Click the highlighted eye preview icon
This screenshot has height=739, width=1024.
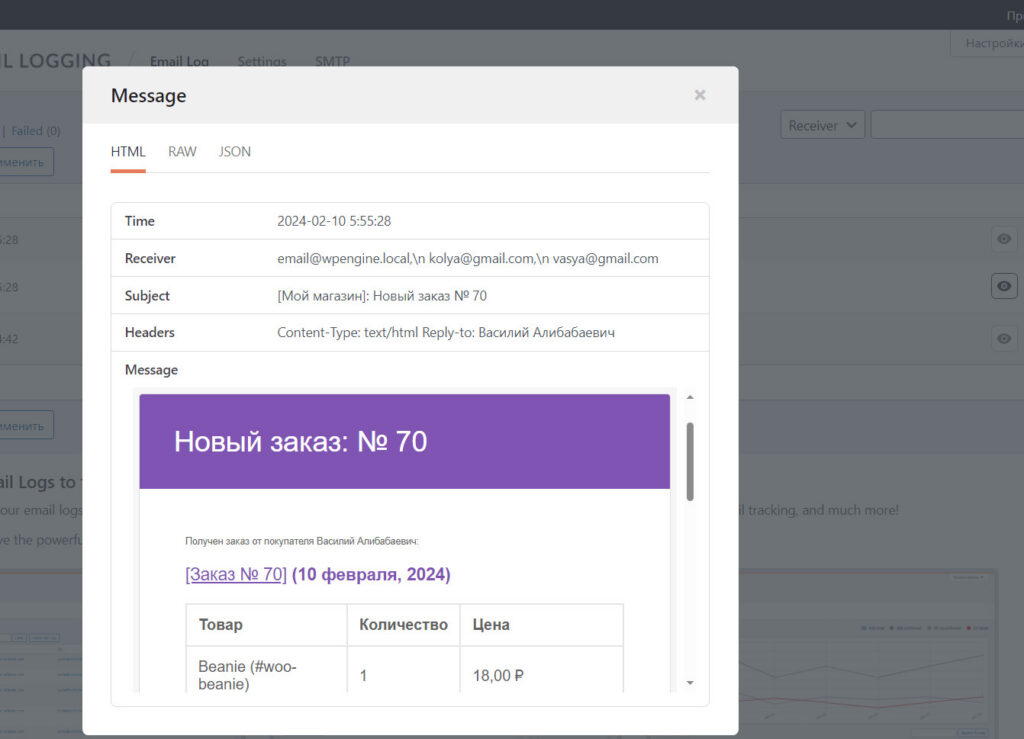pos(1003,286)
